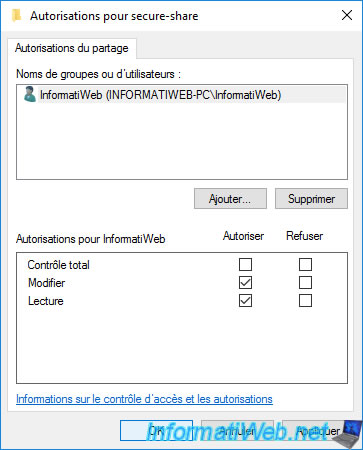Click the Supprimer button
The image size is (363, 450).
pyautogui.click(x=311, y=199)
